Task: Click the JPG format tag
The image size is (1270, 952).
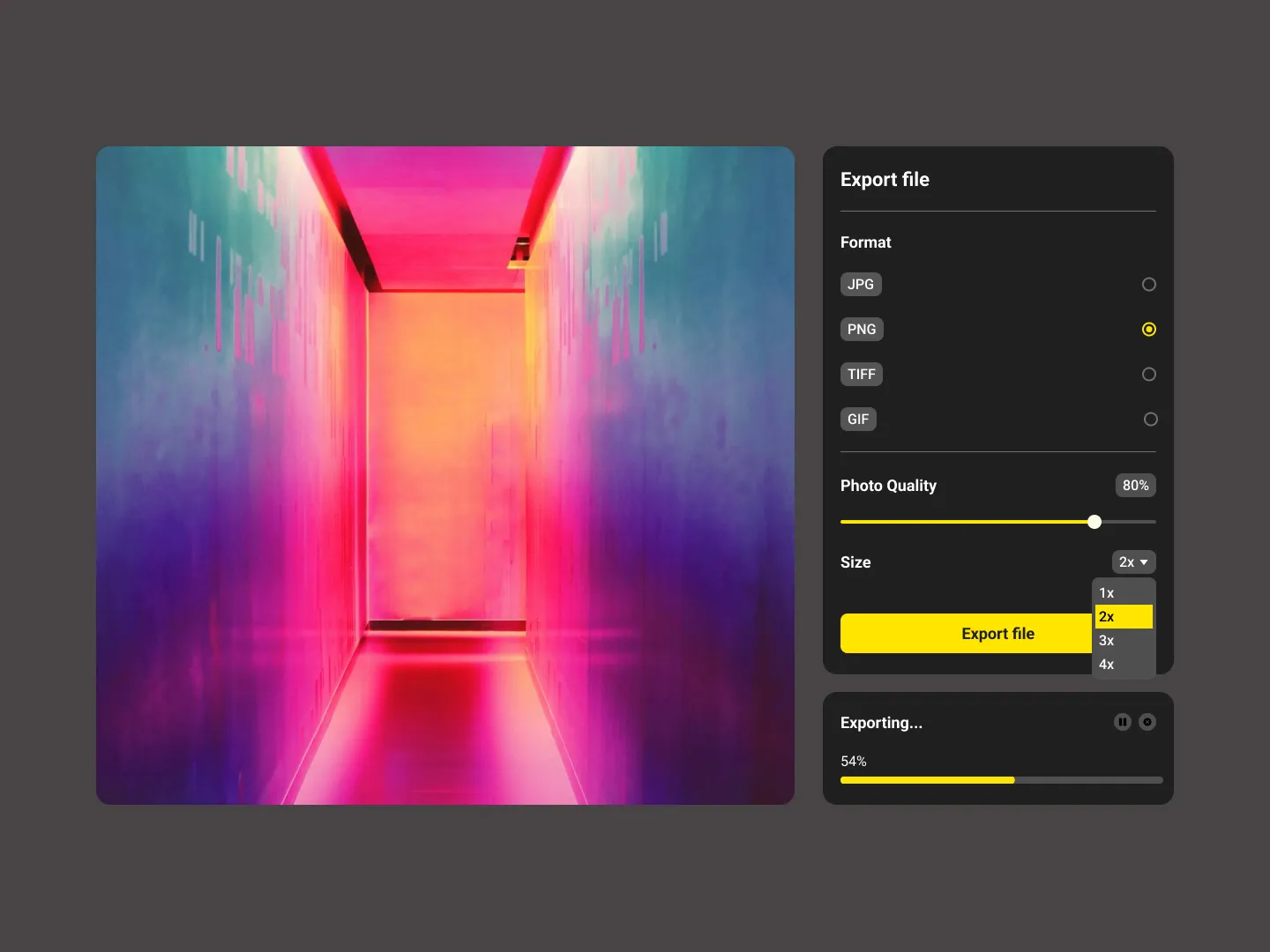Action: [861, 284]
